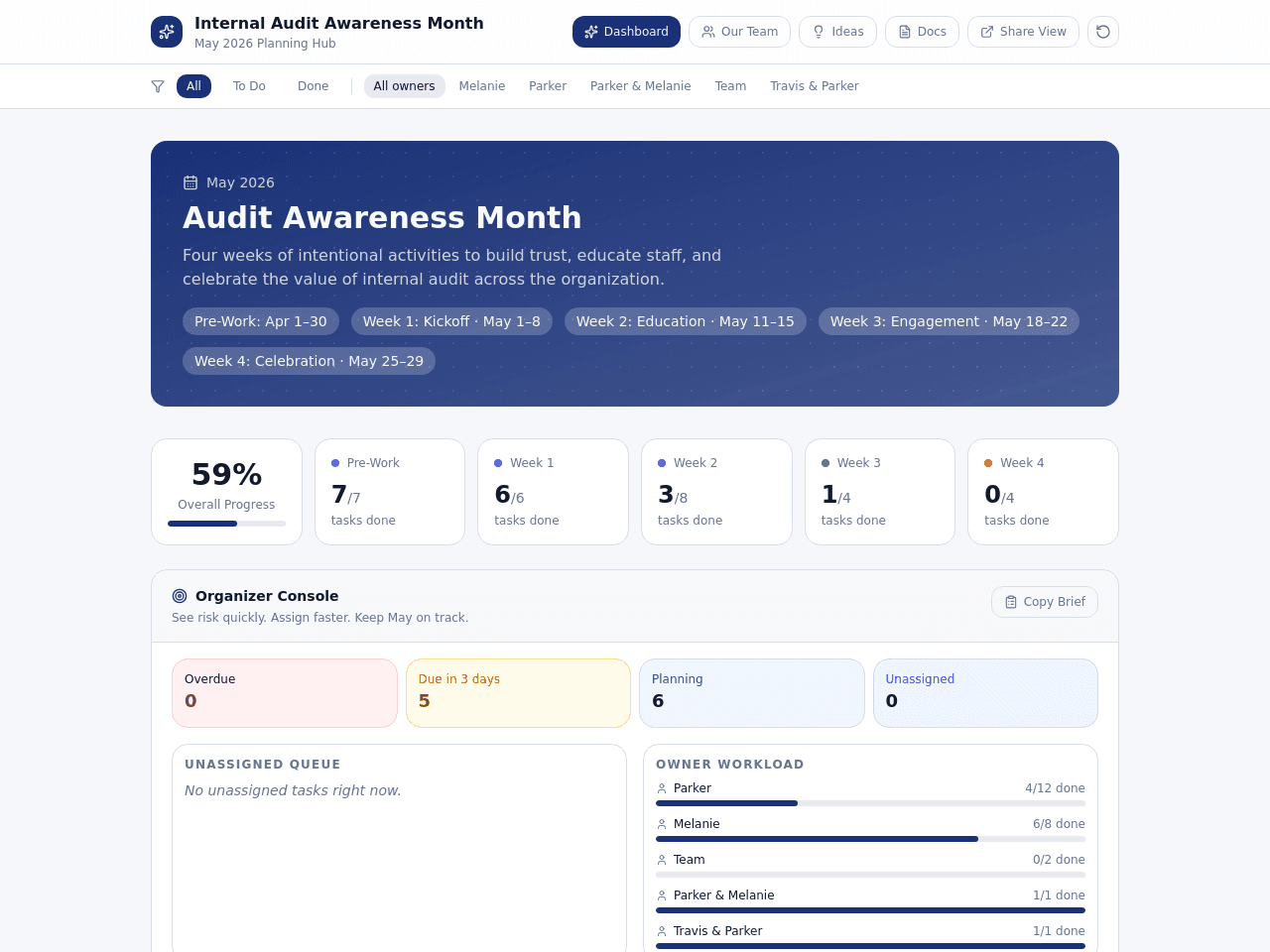The image size is (1270, 952).
Task: Click the person icon beside Parker workload
Action: pyautogui.click(x=662, y=788)
